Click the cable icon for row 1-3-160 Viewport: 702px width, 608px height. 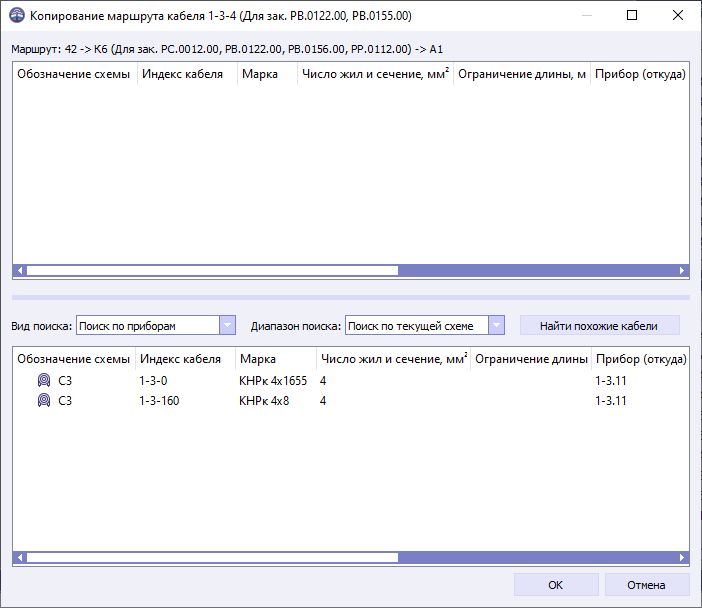pyautogui.click(x=44, y=401)
